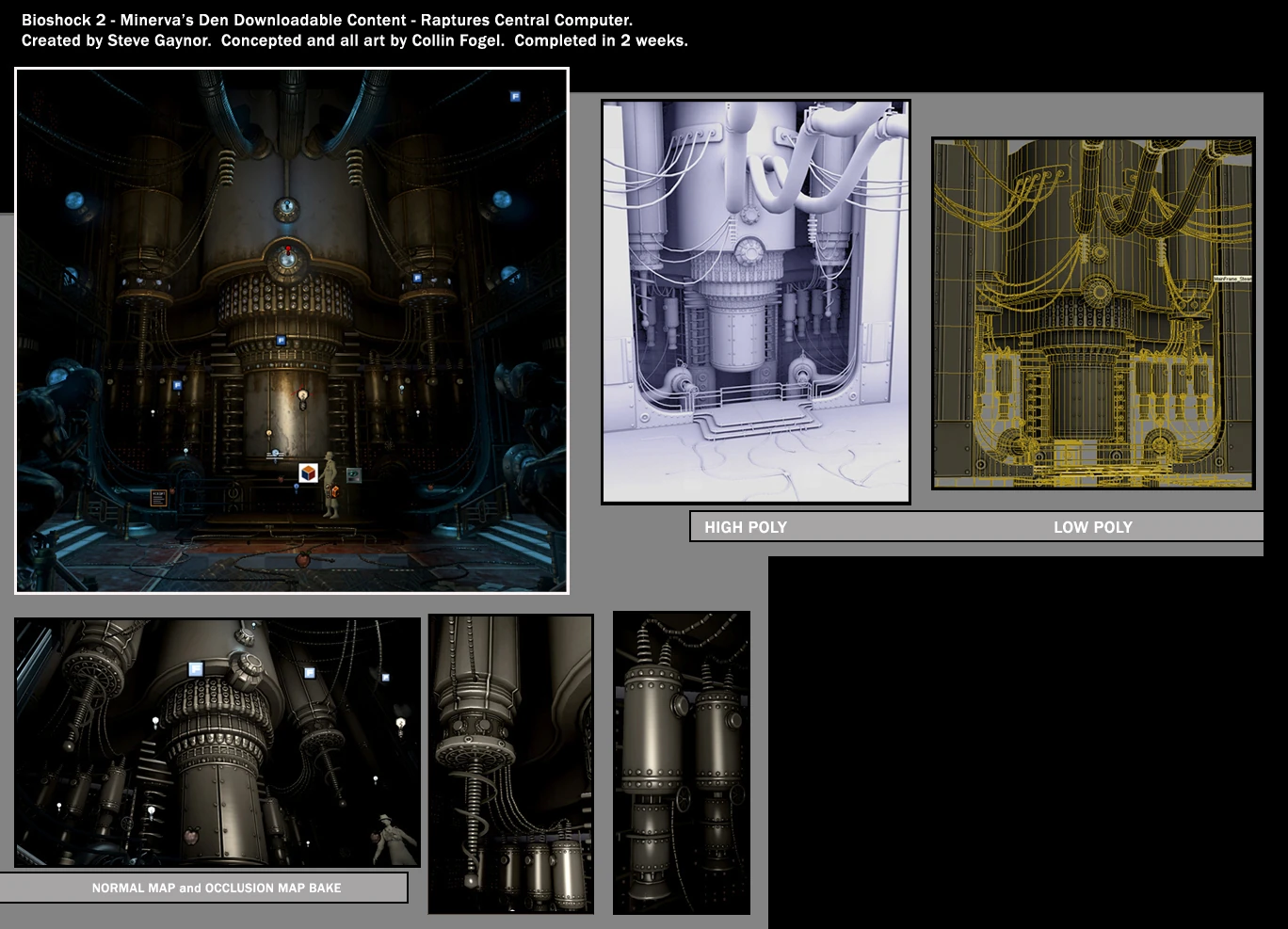
Task: Open the yellow wireframe low poly image
Action: coord(1093,313)
